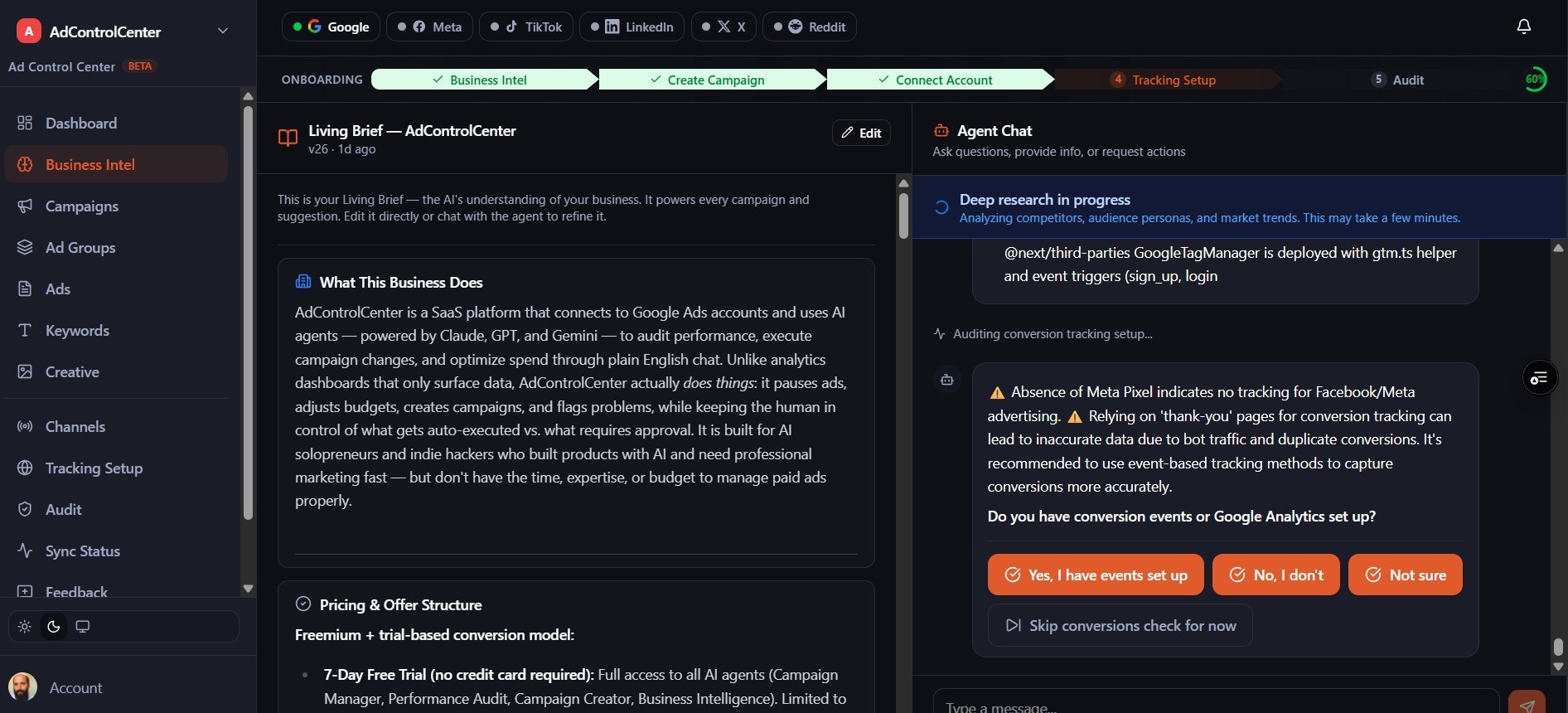Open the notifications bell
The height and width of the screenshot is (713, 1568).
coord(1523,27)
